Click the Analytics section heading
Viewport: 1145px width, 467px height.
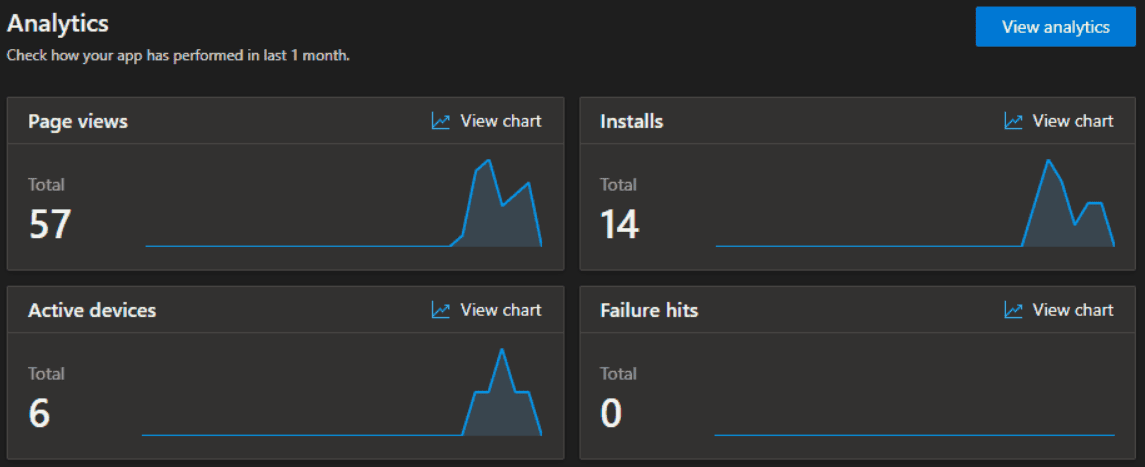click(58, 23)
